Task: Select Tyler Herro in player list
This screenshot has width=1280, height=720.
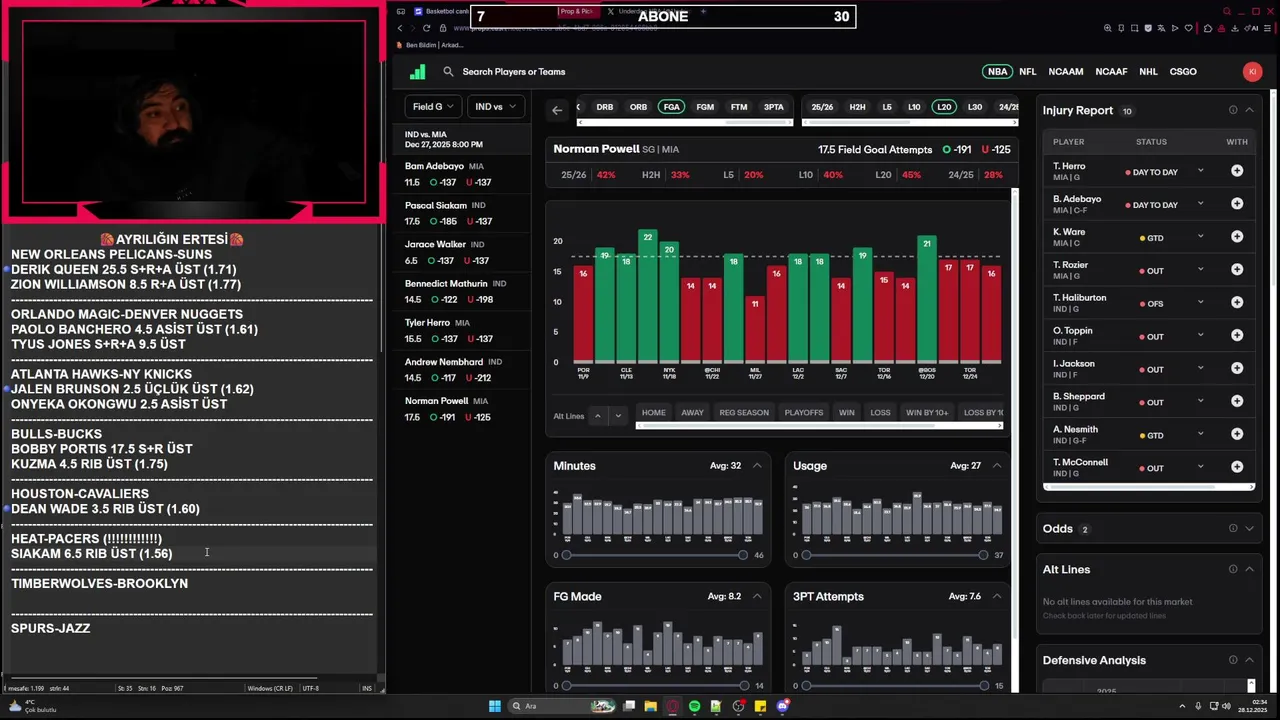Action: click(461, 330)
